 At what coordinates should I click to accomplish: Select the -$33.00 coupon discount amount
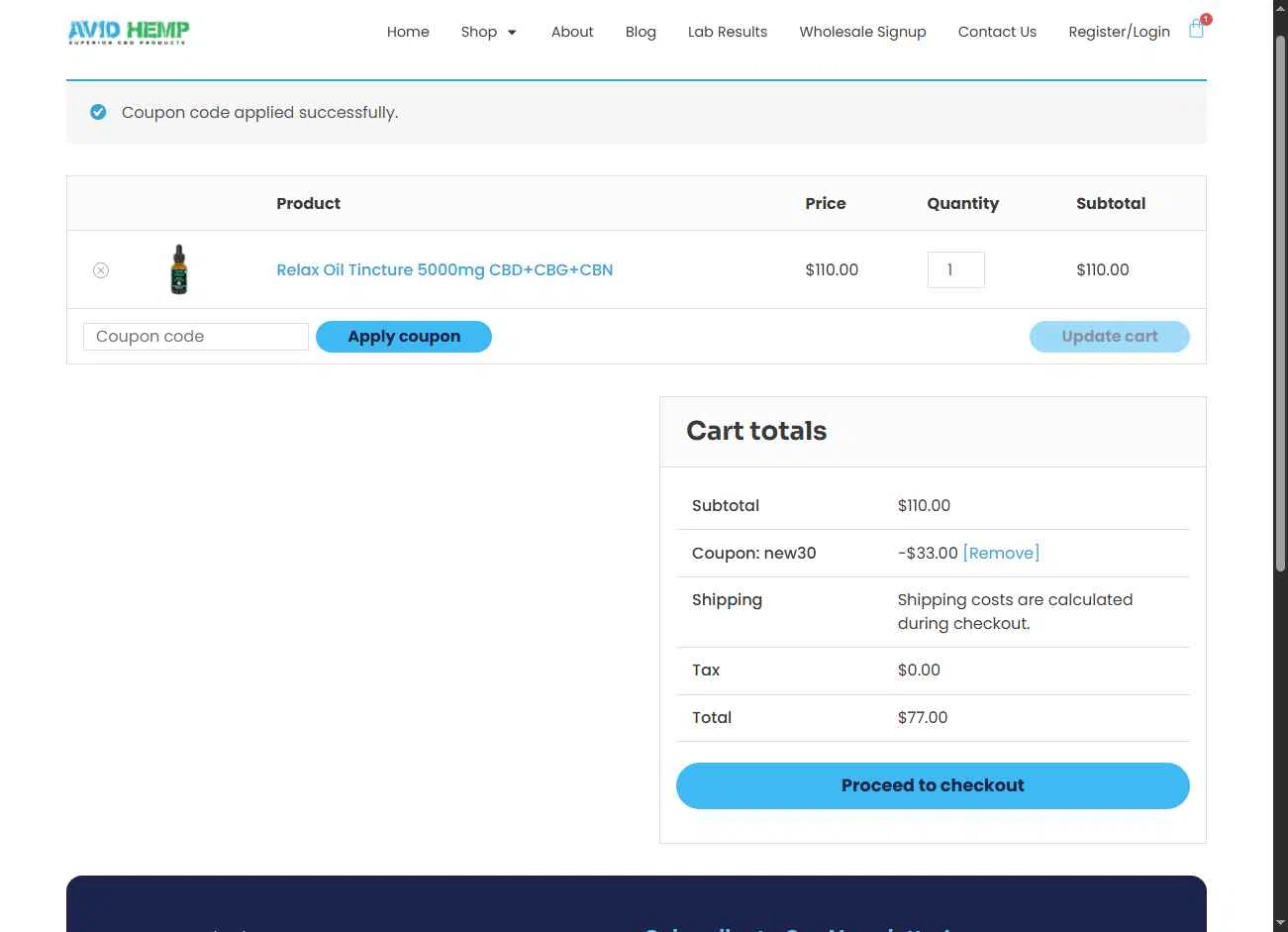[x=928, y=553]
